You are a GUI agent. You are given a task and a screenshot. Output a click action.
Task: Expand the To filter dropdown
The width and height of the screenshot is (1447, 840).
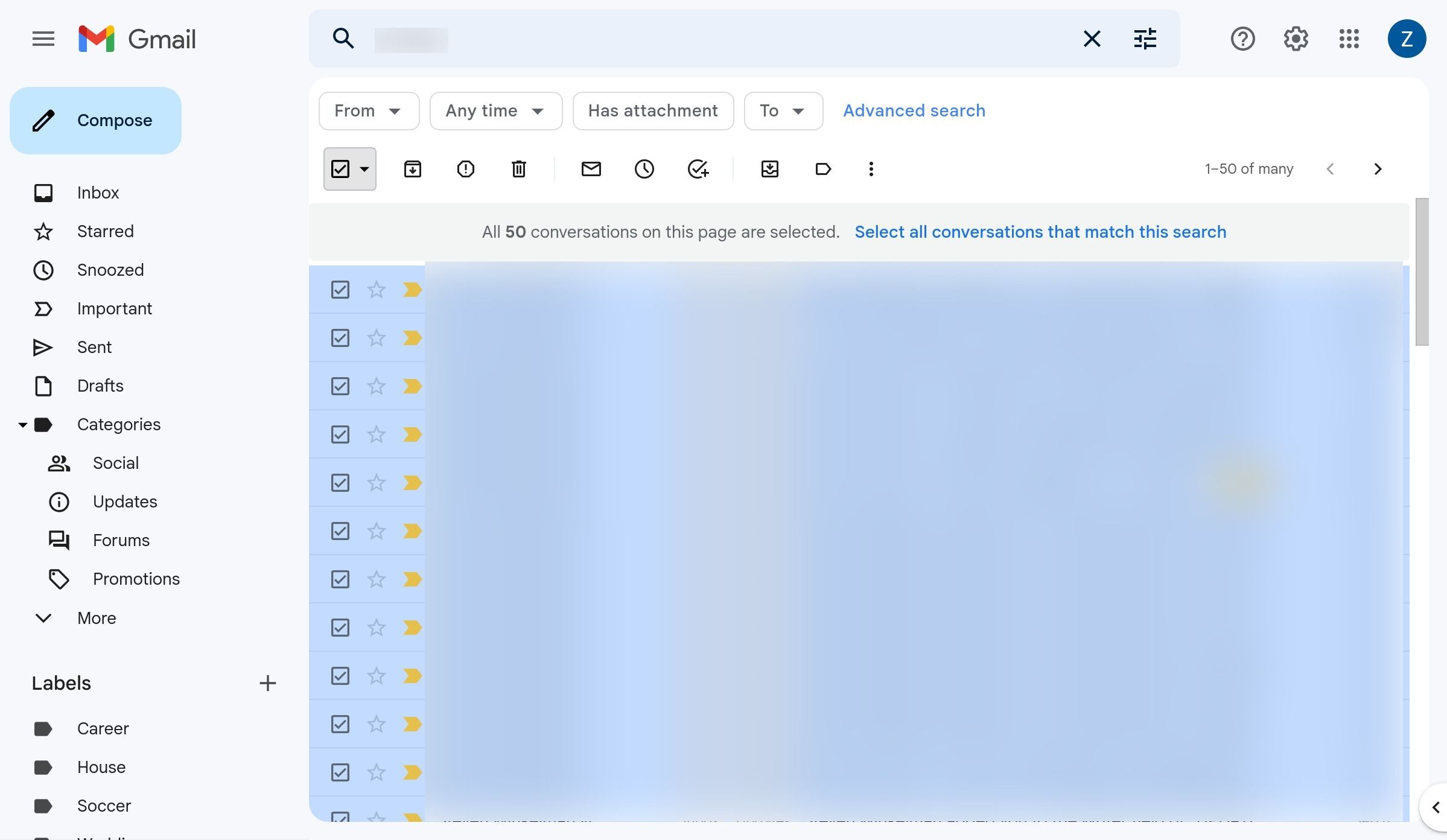point(783,110)
